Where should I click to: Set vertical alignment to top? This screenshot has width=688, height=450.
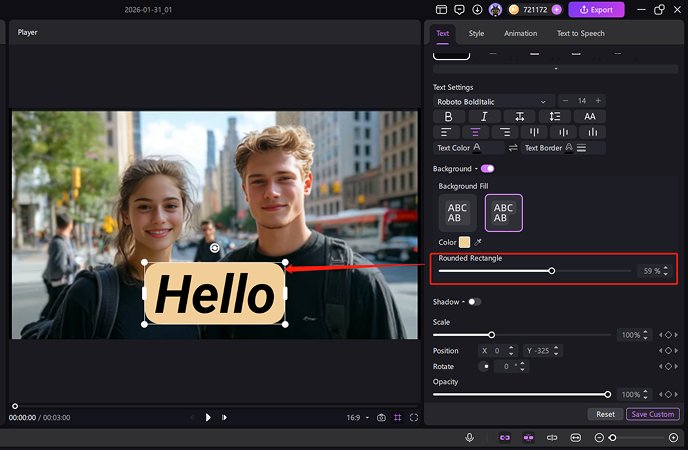(534, 132)
